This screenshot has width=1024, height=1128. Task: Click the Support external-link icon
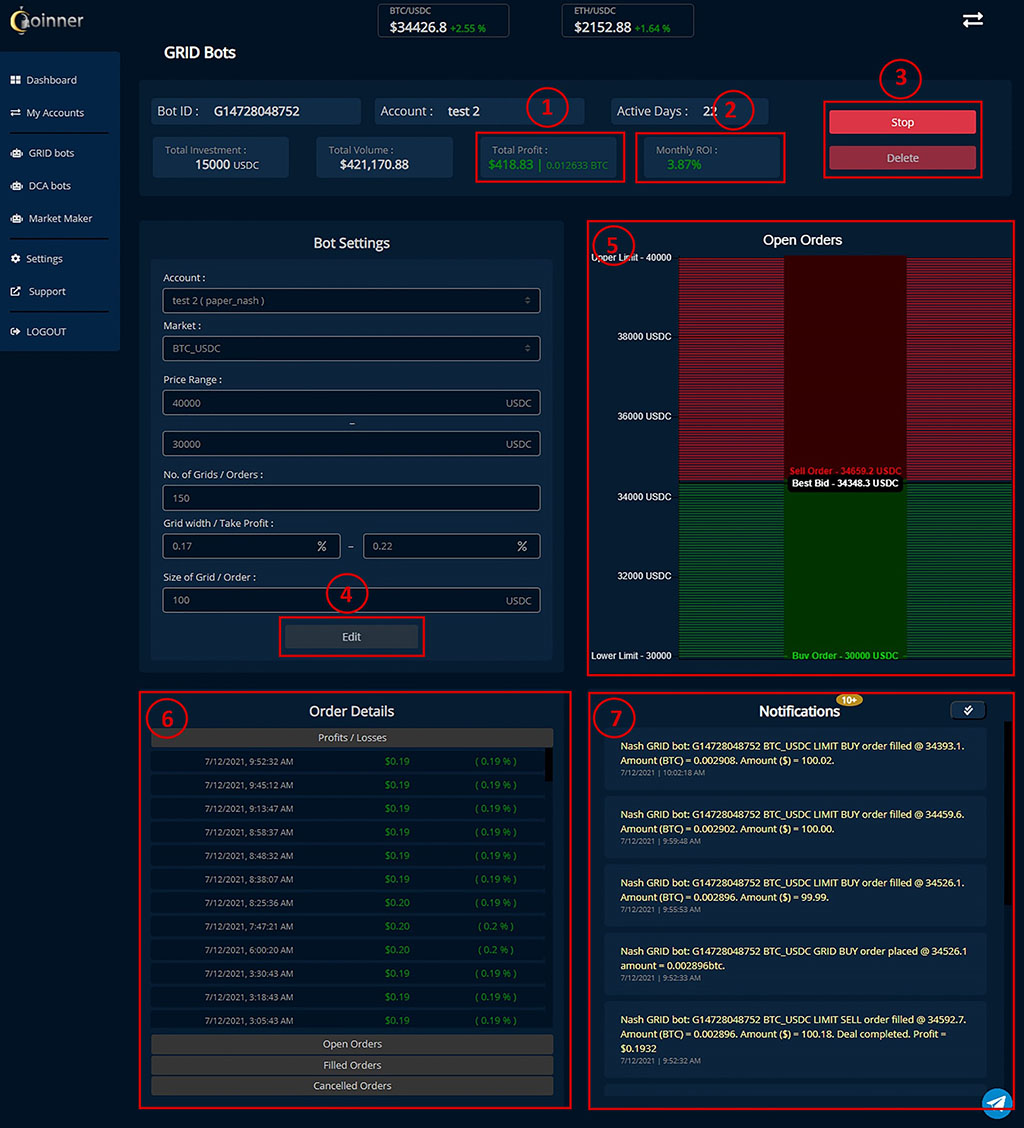click(x=16, y=292)
